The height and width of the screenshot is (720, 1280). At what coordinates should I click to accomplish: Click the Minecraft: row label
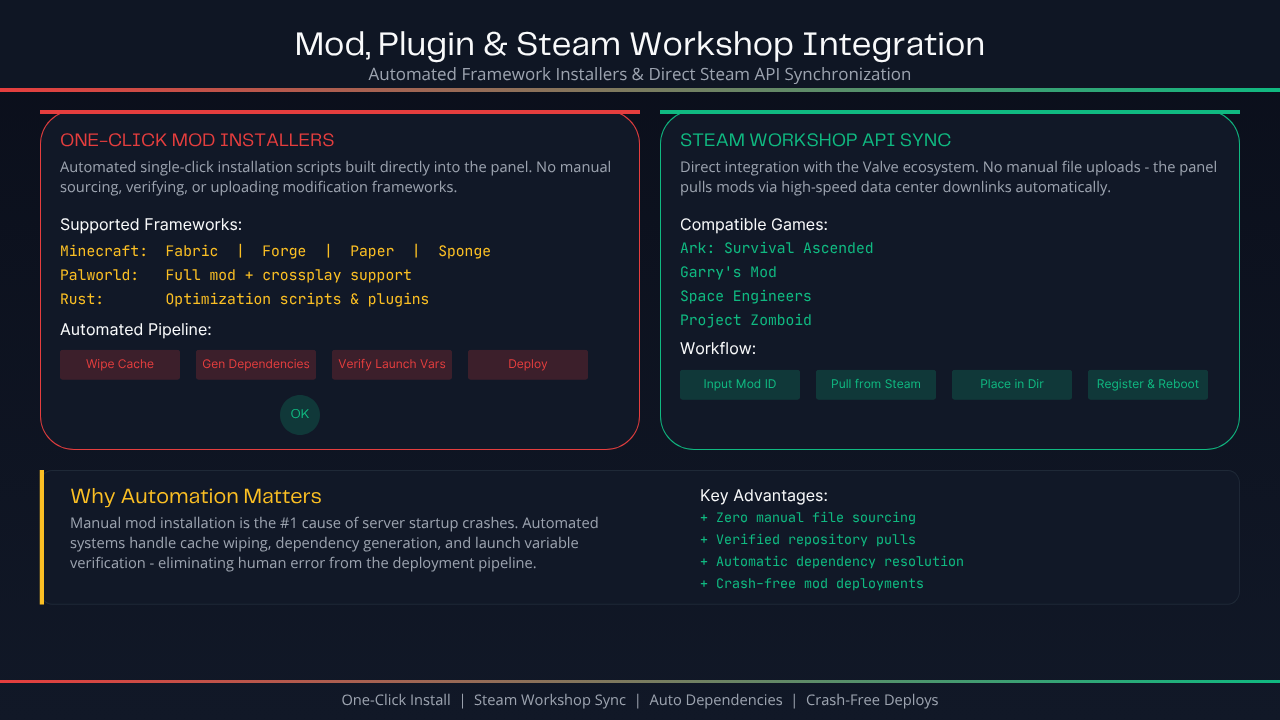pos(104,251)
